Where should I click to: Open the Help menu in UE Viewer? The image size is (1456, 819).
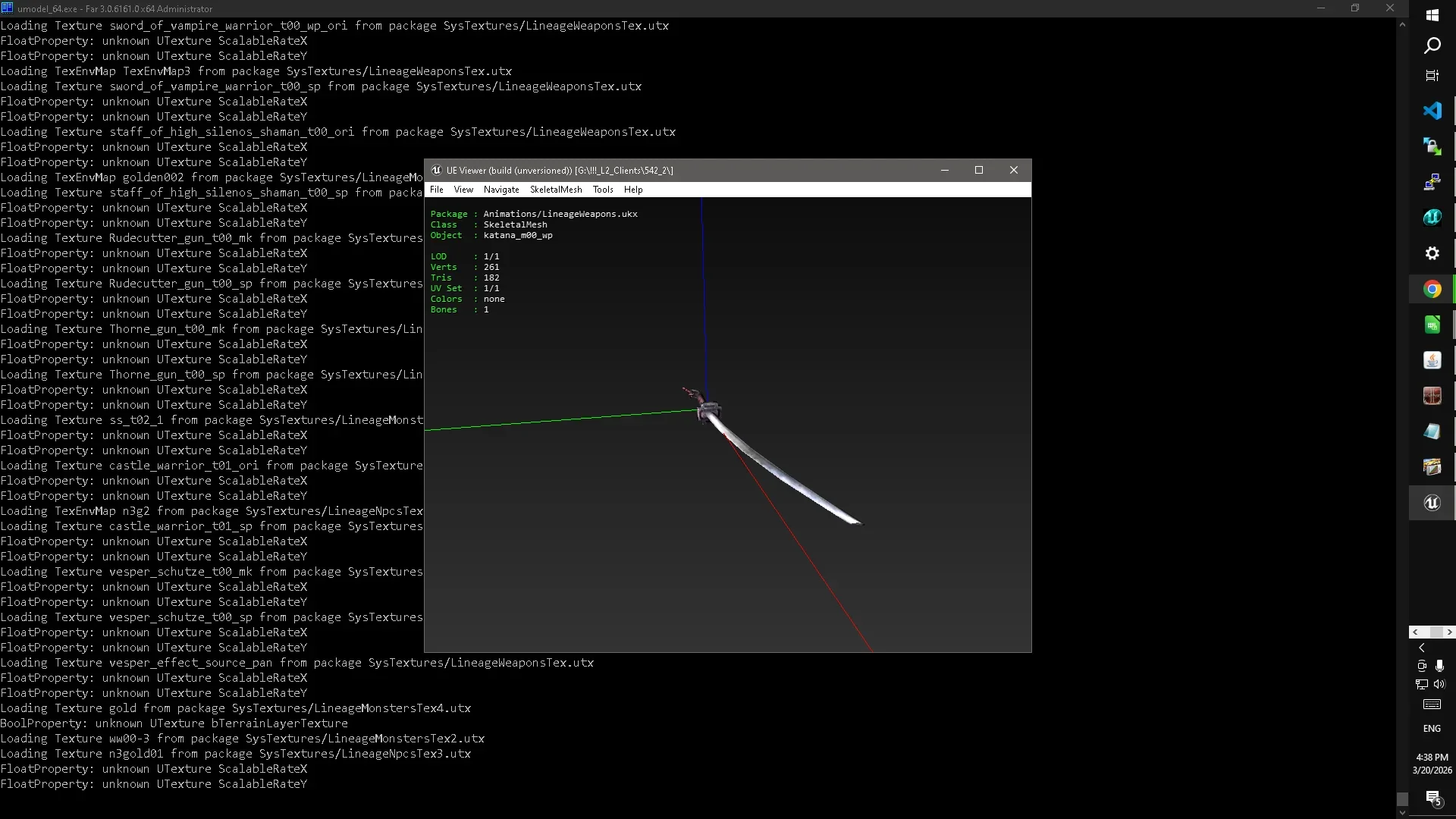click(x=633, y=190)
